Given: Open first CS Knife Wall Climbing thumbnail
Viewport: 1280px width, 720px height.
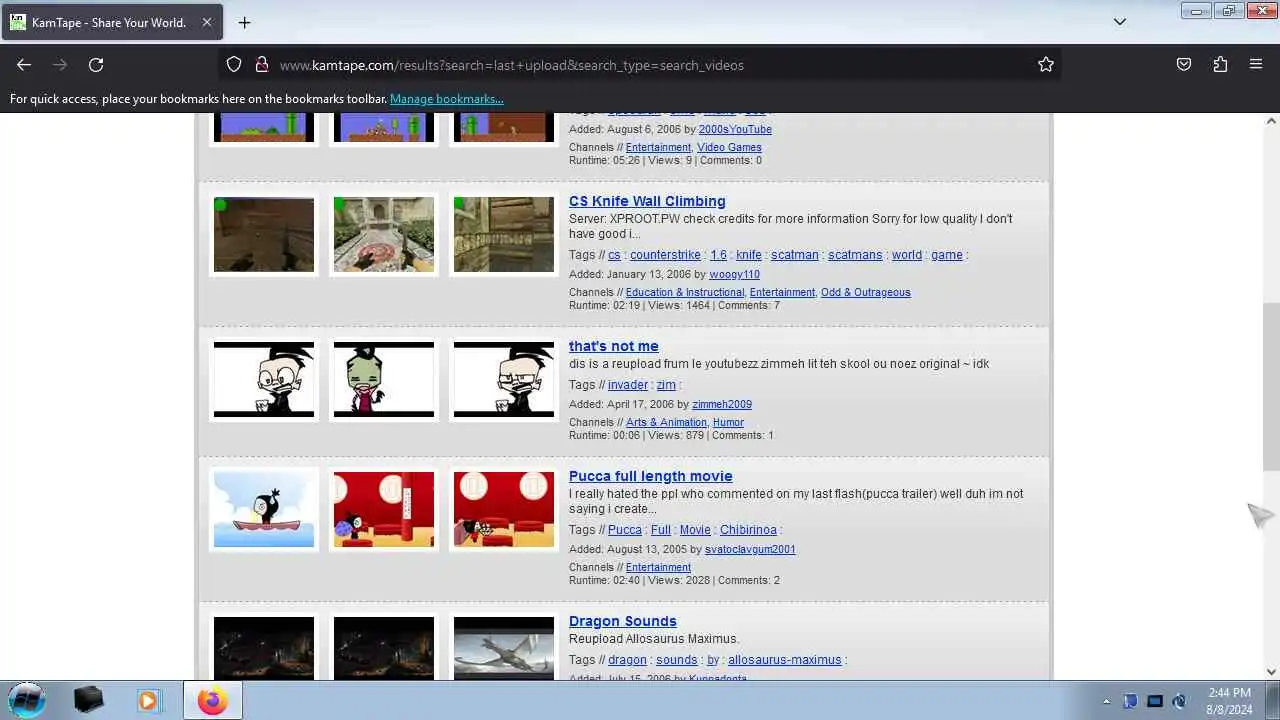Looking at the screenshot, I should pos(264,235).
